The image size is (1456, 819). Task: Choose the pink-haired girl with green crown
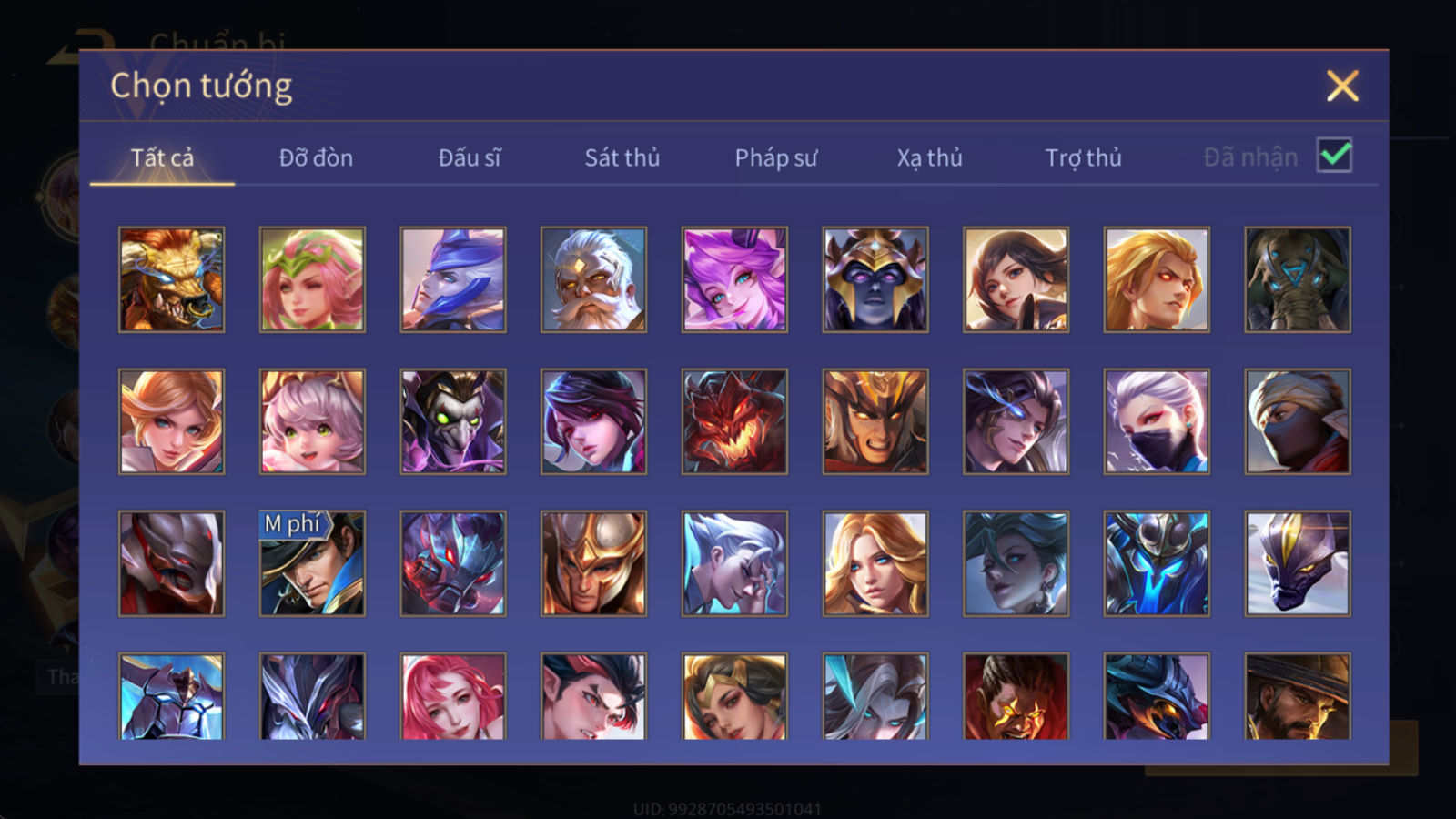[x=312, y=279]
